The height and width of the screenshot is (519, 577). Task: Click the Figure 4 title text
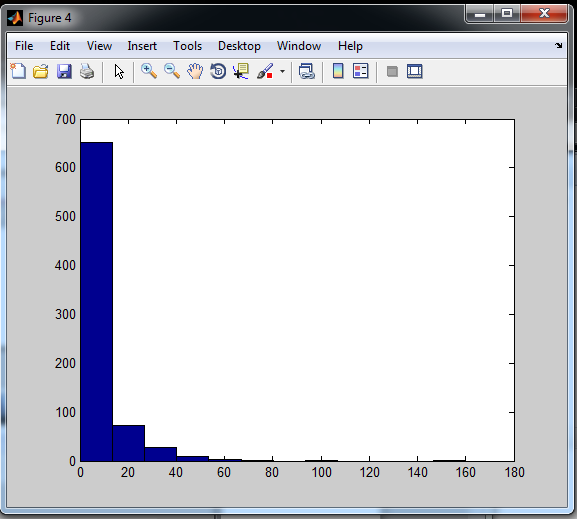pos(50,18)
